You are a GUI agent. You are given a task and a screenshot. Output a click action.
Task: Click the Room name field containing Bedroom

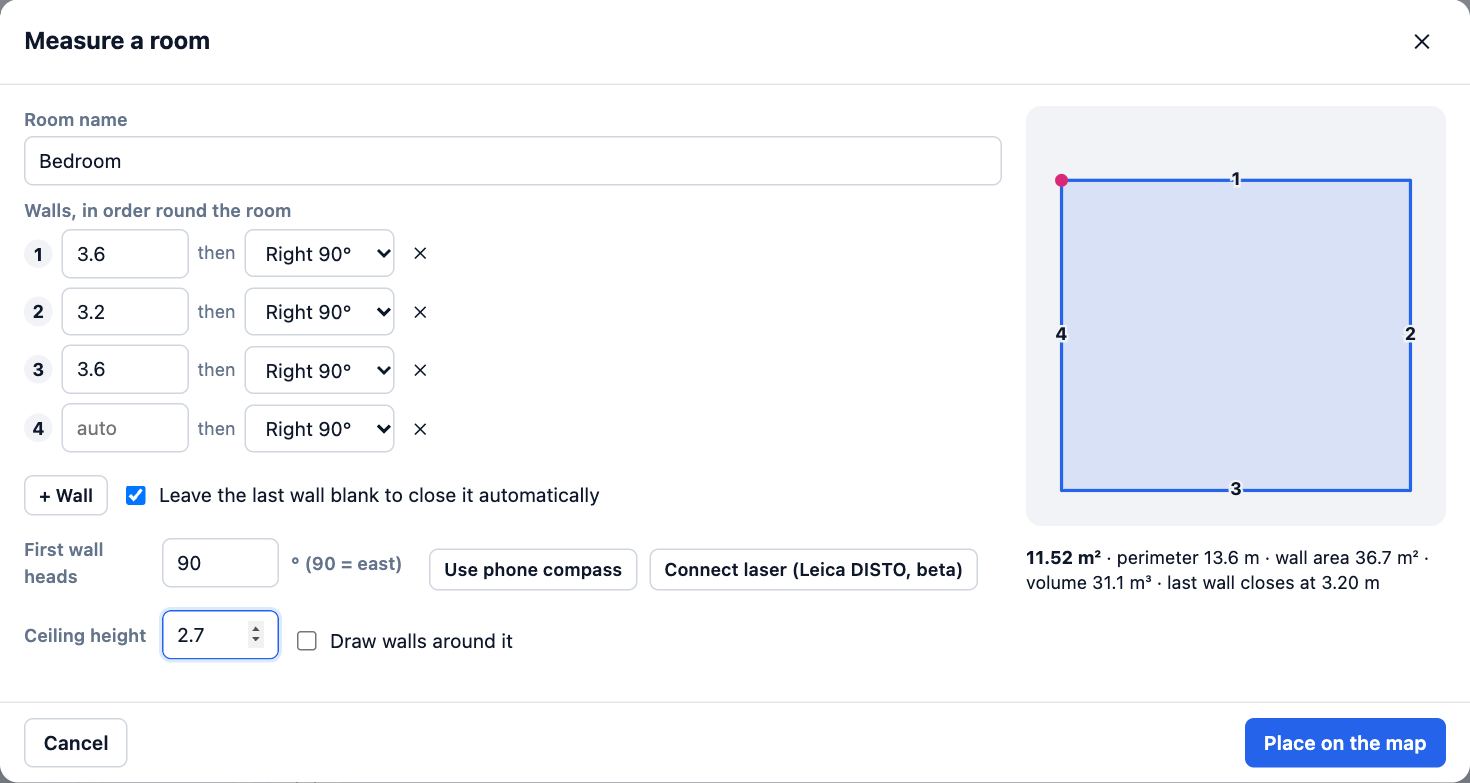click(513, 161)
